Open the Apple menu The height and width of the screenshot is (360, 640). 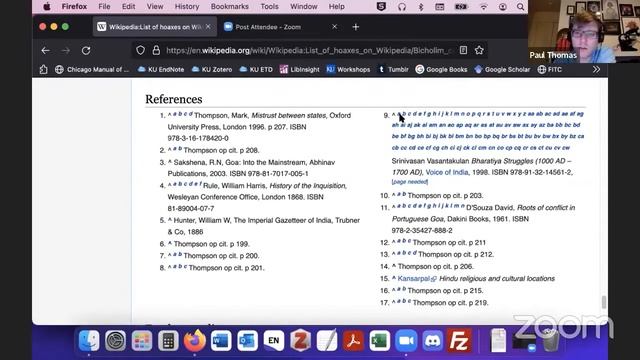pos(47,7)
